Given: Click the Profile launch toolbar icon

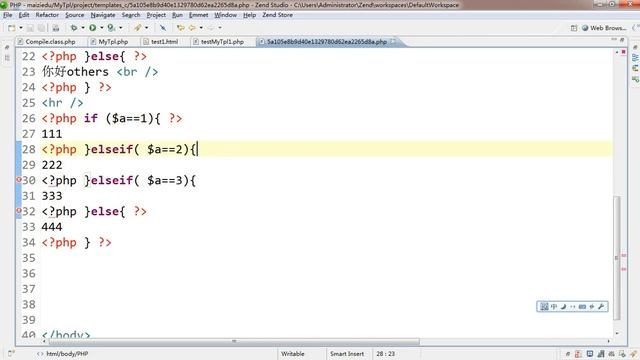Looking at the screenshot, I should (x=111, y=28).
